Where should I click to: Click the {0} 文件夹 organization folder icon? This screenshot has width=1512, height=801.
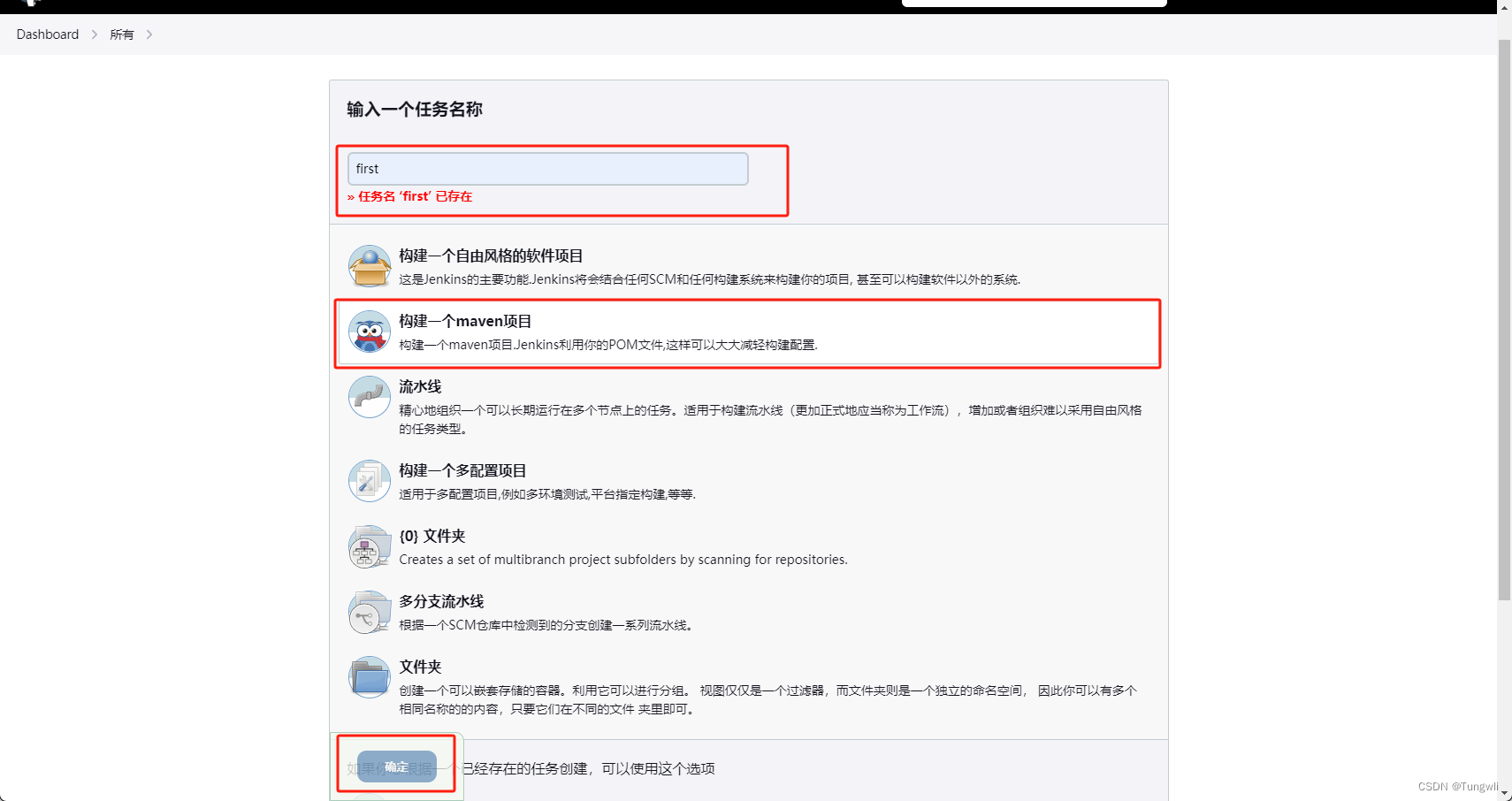[370, 546]
